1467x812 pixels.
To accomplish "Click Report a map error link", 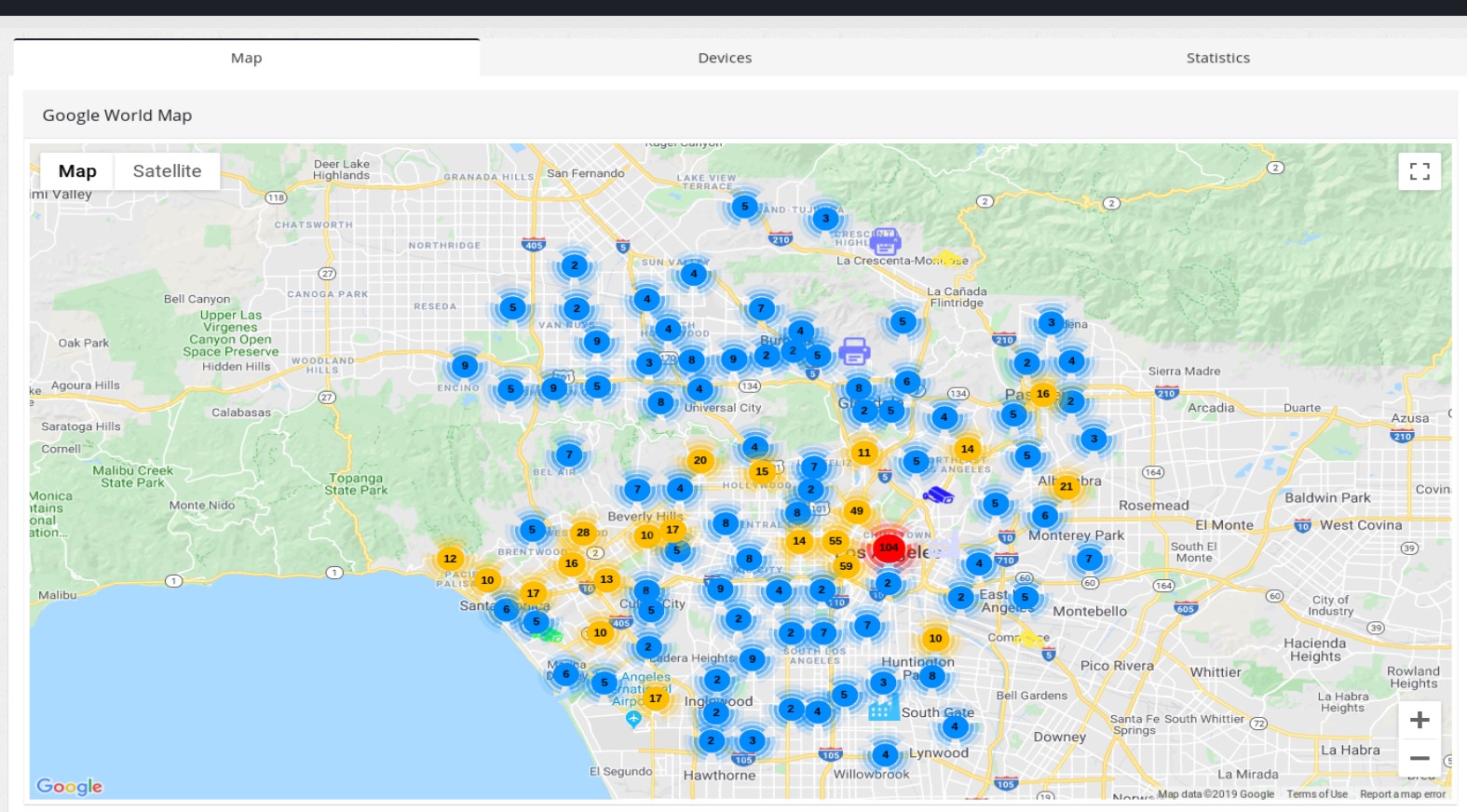I will coord(1403,794).
